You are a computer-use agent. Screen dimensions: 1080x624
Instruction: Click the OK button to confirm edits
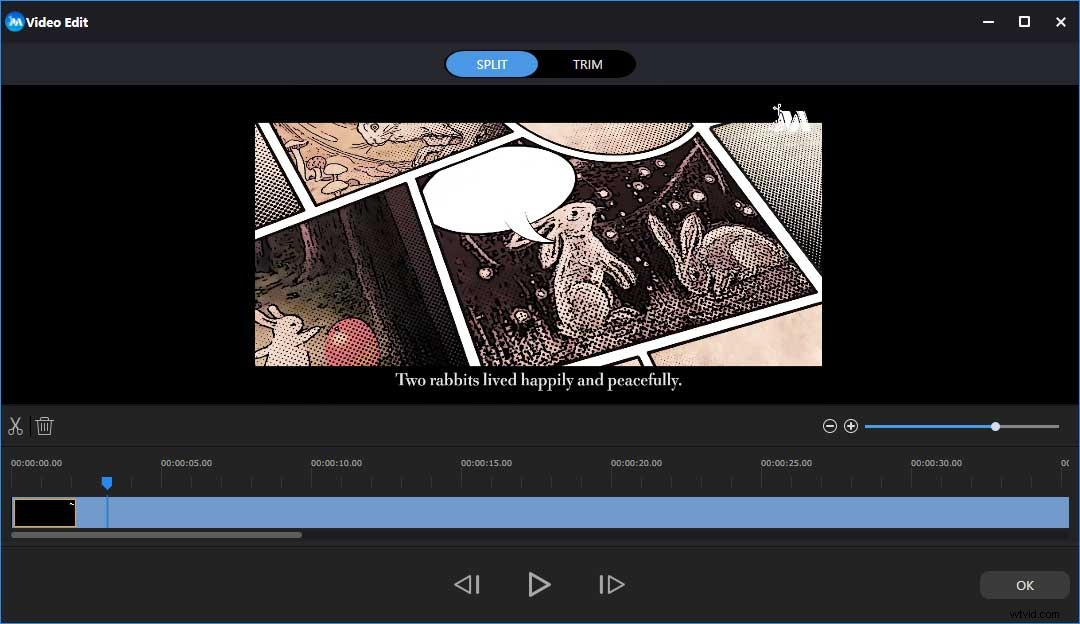click(1024, 585)
